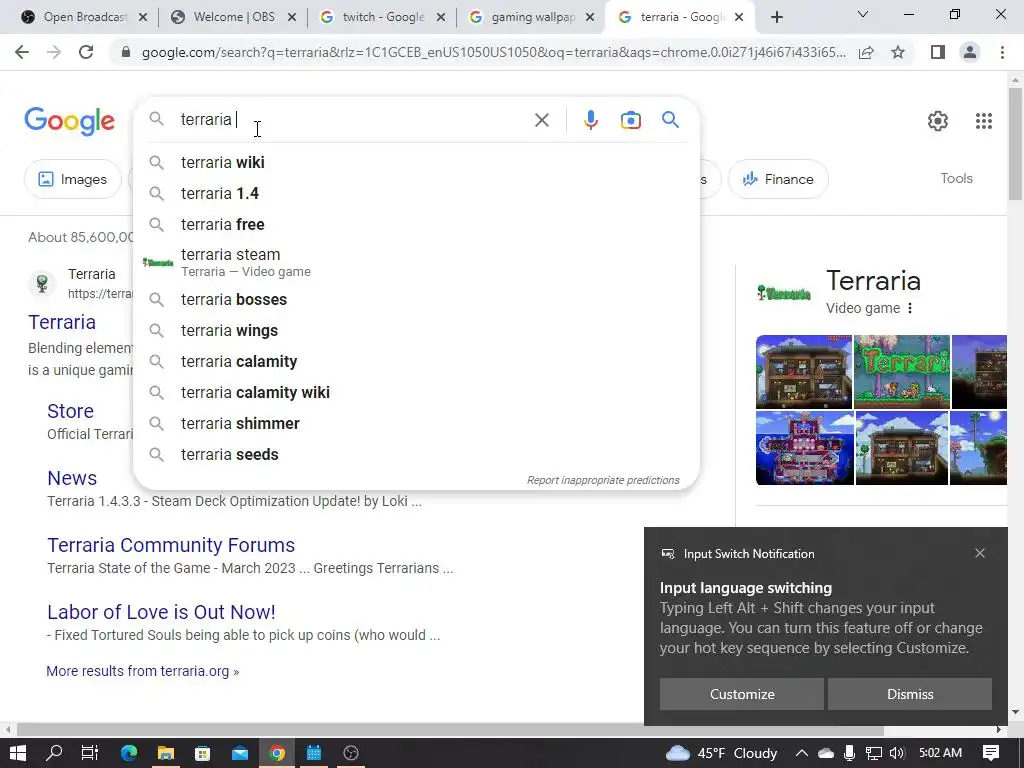Open the Terraria logo title thumbnail
Screen dimensions: 1024x768
(x=784, y=294)
